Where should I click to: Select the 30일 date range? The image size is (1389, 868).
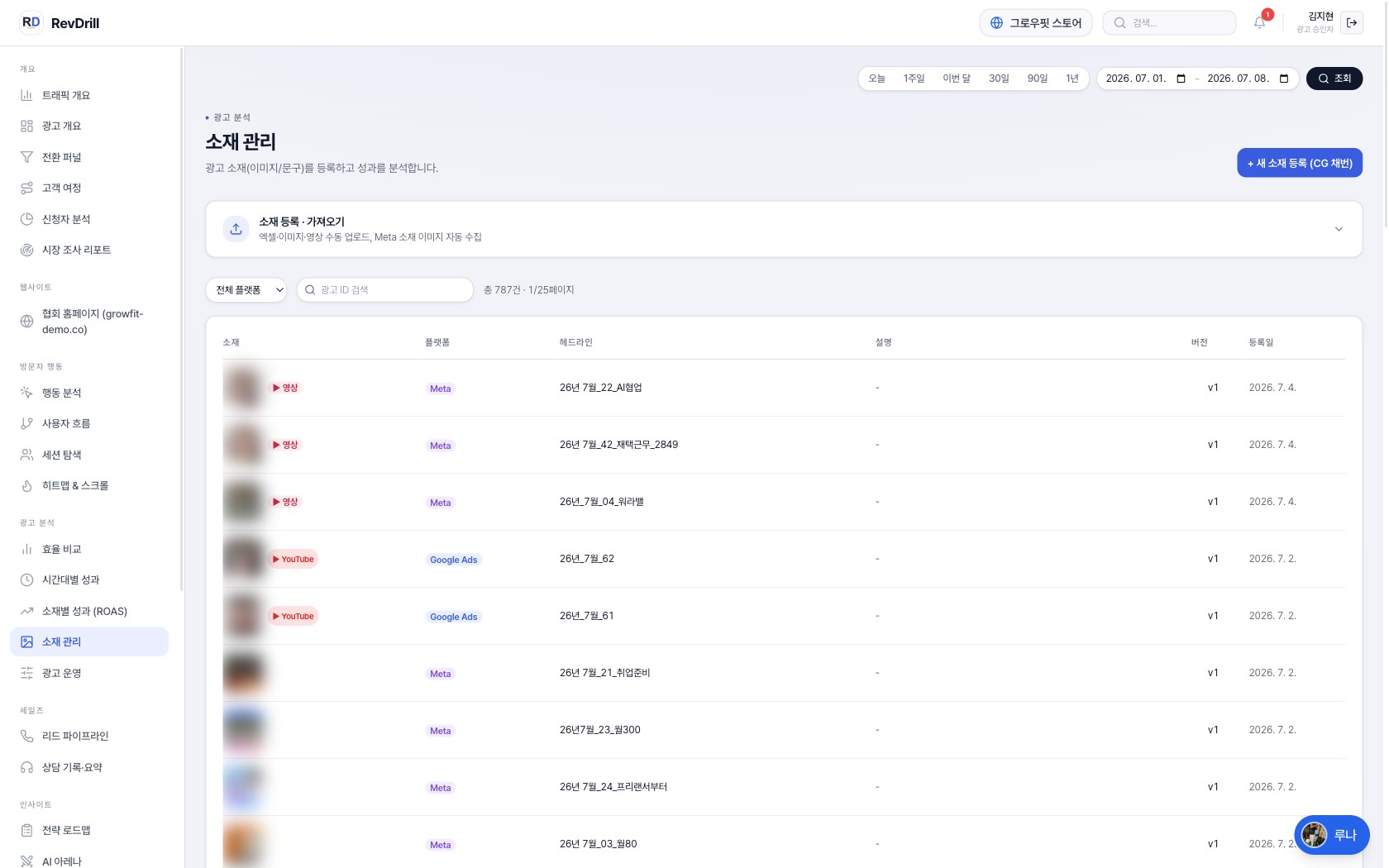(999, 79)
